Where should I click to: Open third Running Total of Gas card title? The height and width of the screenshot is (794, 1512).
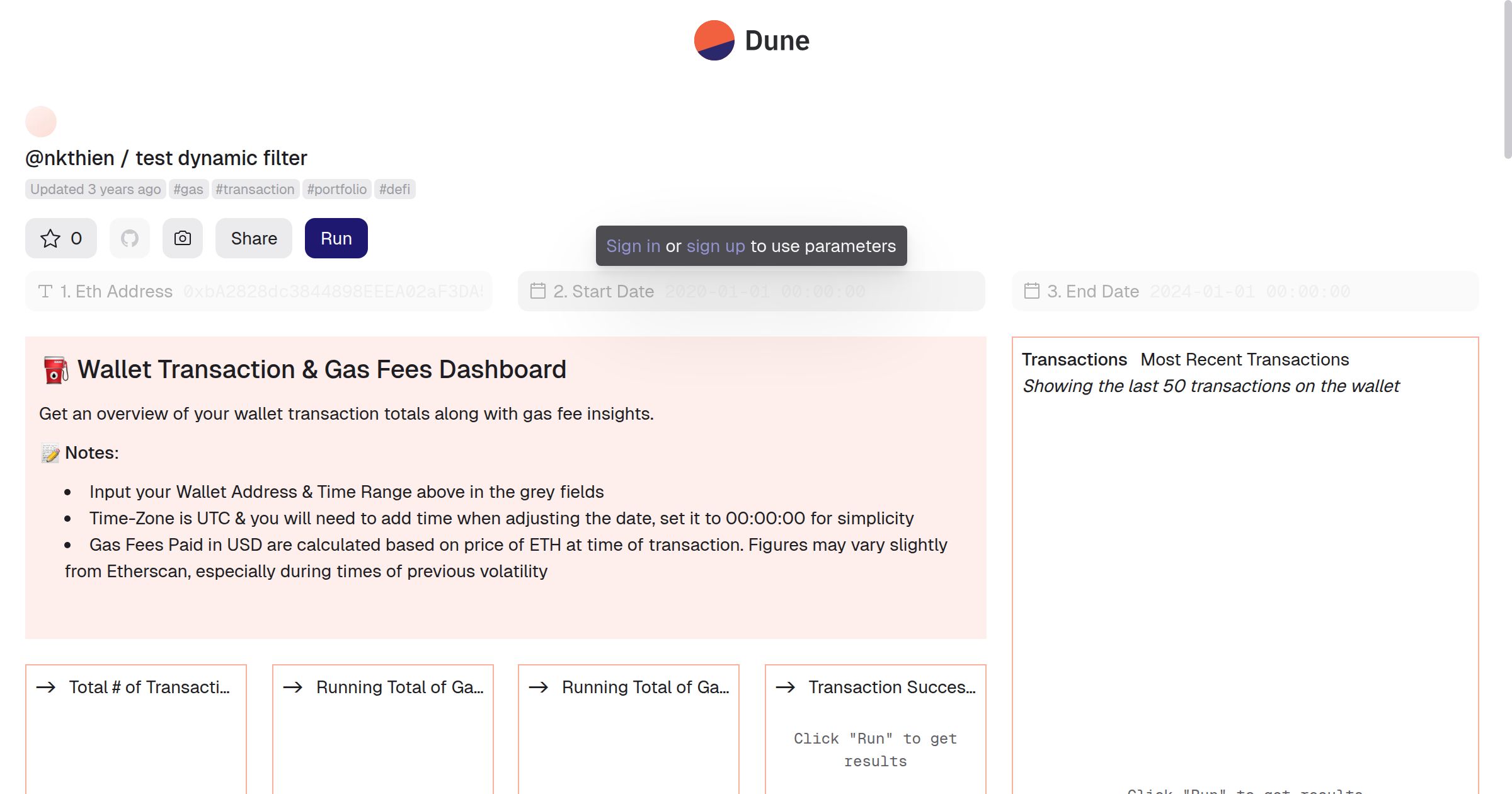(x=645, y=687)
